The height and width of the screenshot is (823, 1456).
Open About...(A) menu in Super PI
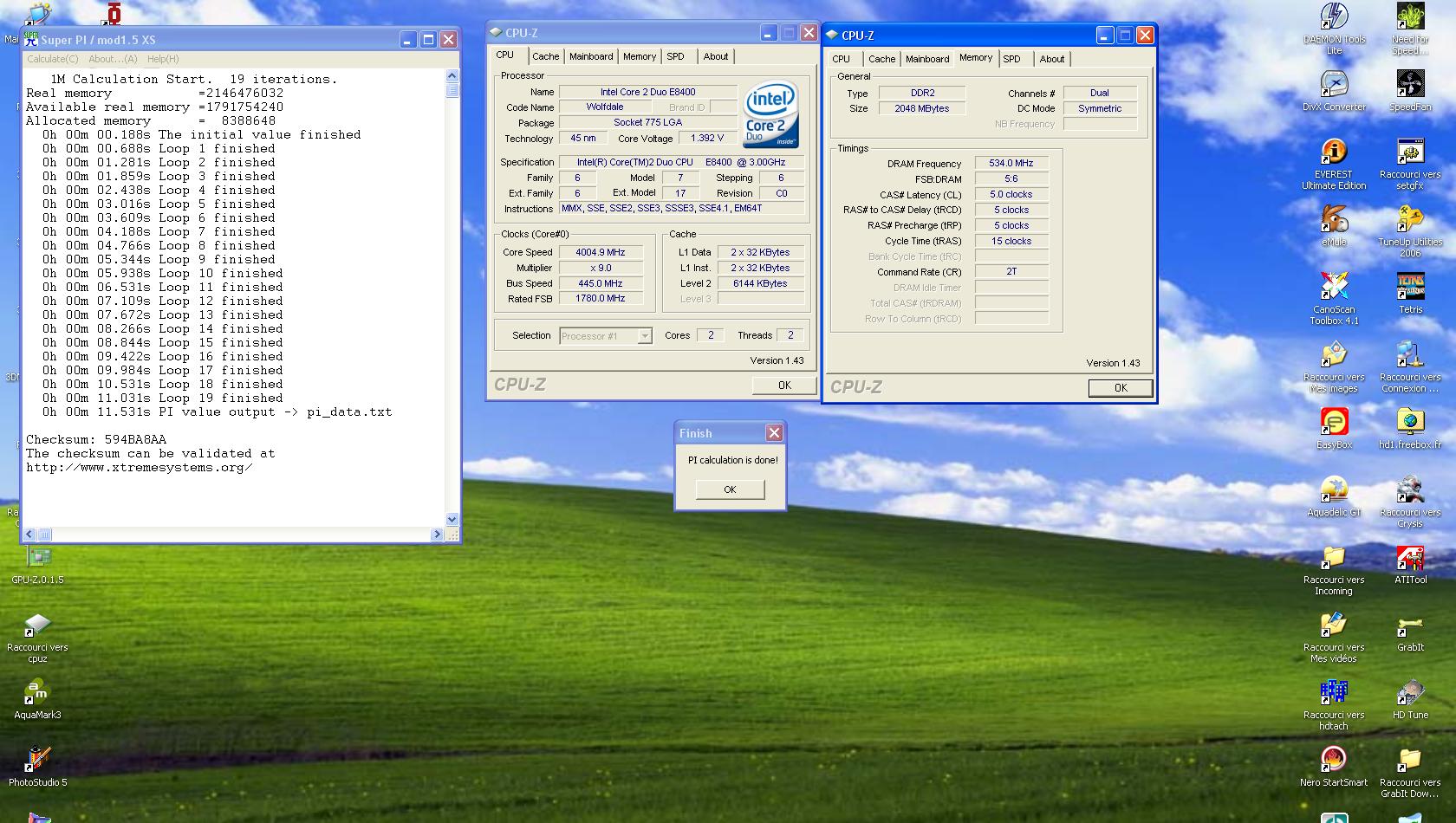[x=113, y=59]
